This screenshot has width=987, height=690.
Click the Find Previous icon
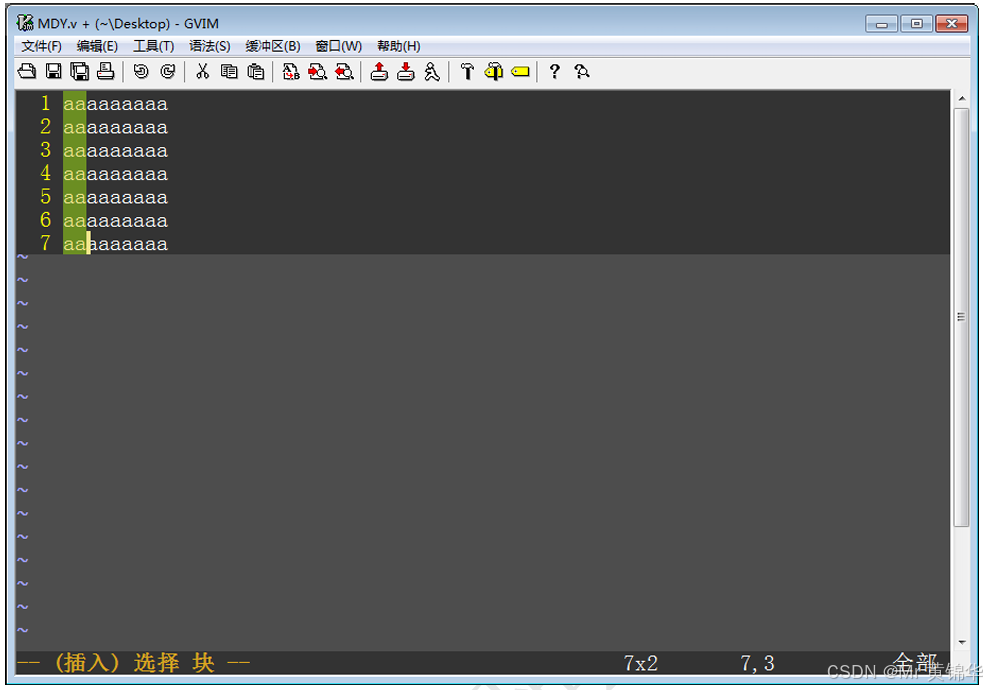[344, 72]
